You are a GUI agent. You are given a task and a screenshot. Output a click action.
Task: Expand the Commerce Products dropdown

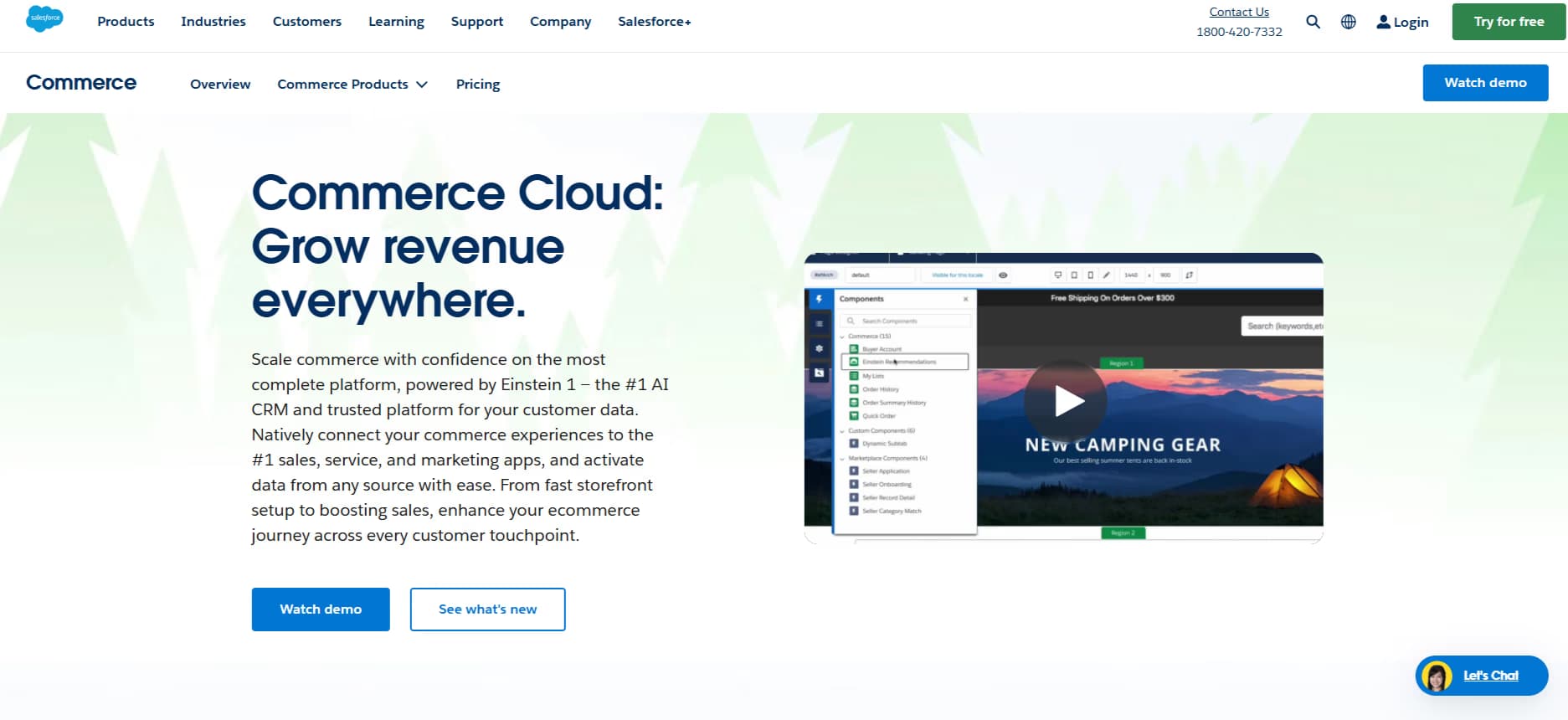click(x=352, y=84)
